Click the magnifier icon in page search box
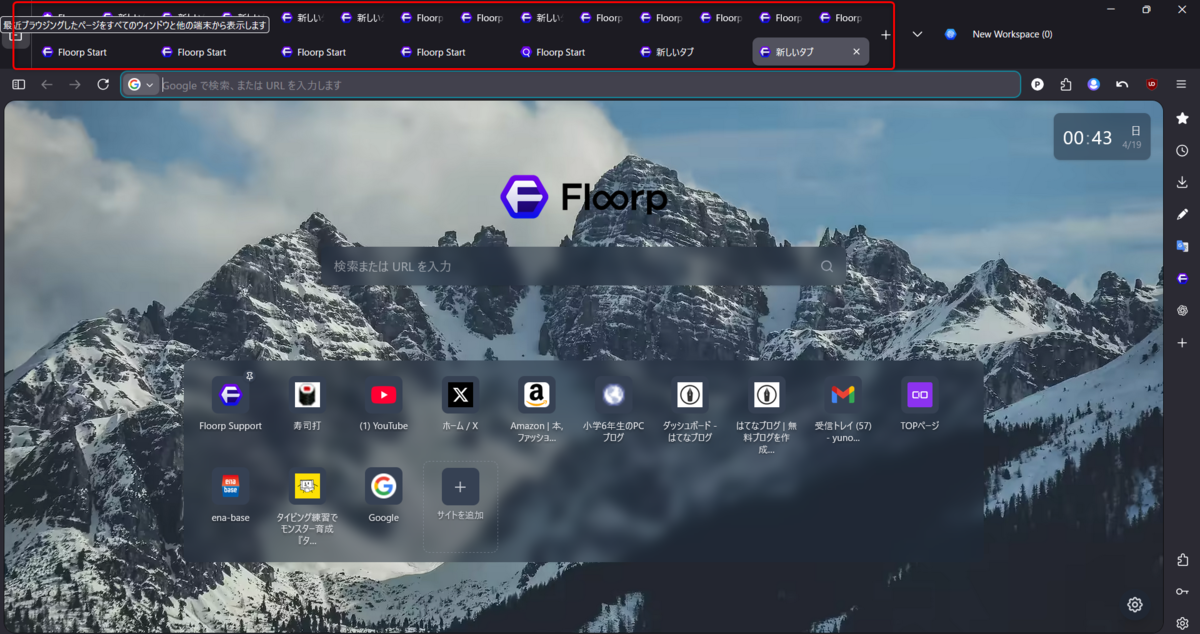This screenshot has width=1200, height=634. (827, 267)
